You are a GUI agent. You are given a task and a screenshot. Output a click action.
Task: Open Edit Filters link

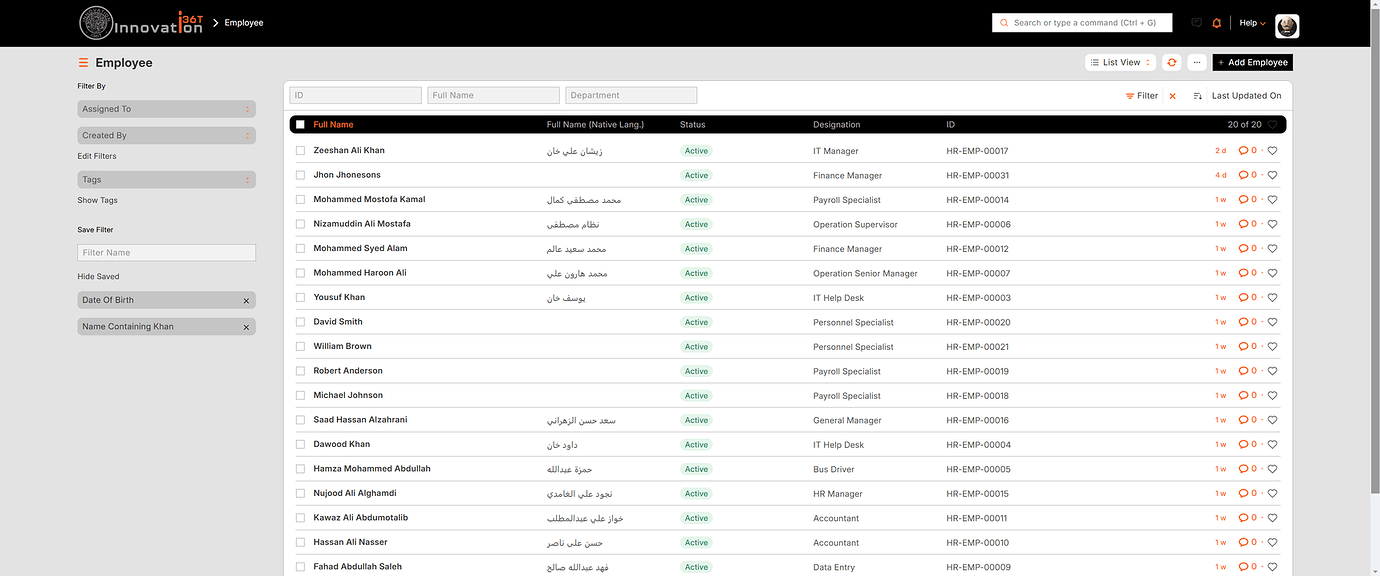96,156
